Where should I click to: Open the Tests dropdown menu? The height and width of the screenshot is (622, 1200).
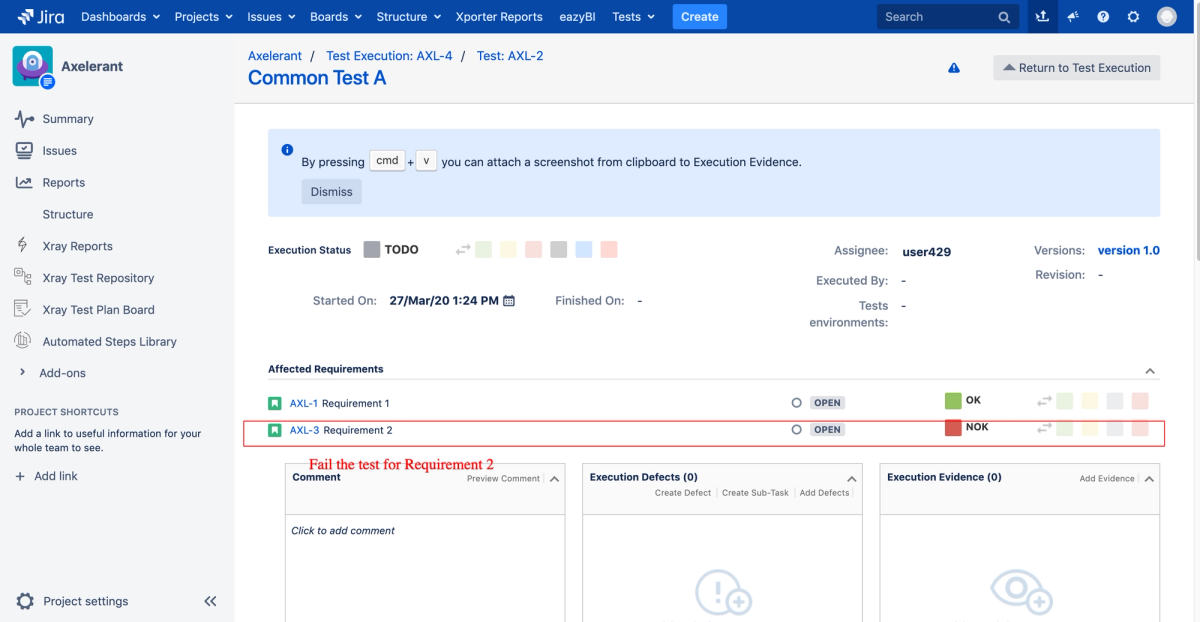(633, 17)
